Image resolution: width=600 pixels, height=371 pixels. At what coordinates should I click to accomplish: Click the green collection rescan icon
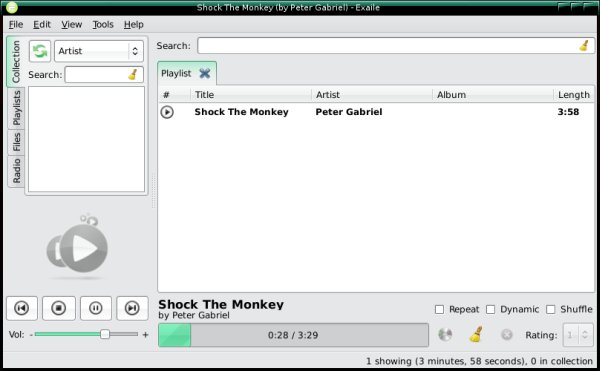point(40,51)
